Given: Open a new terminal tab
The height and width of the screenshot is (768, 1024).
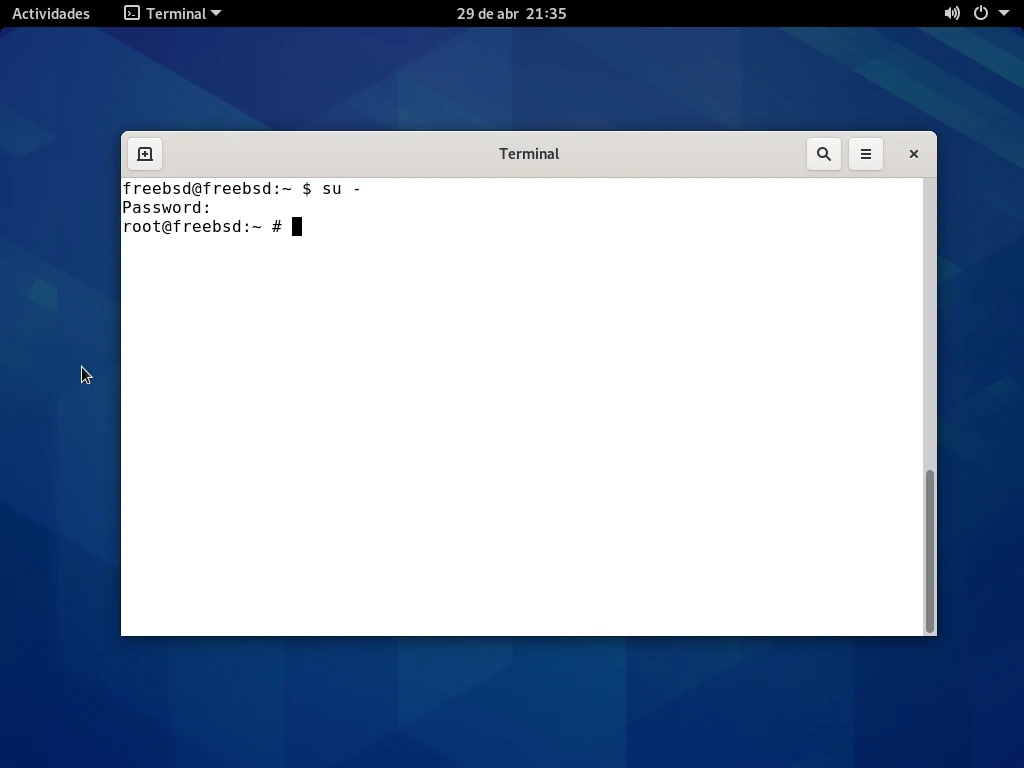Looking at the screenshot, I should (x=145, y=154).
